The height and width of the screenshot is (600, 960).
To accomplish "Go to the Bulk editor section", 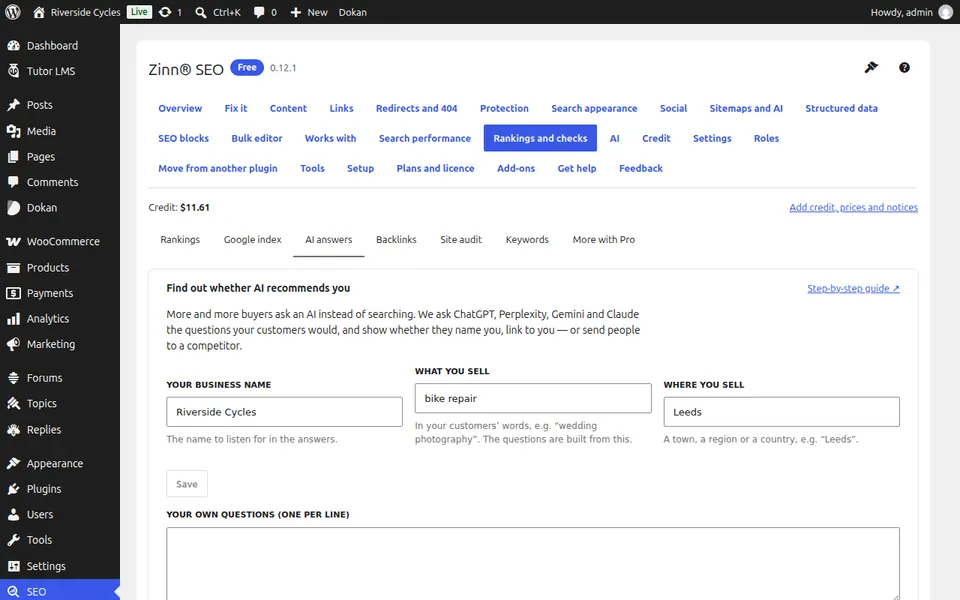I will (x=257, y=138).
